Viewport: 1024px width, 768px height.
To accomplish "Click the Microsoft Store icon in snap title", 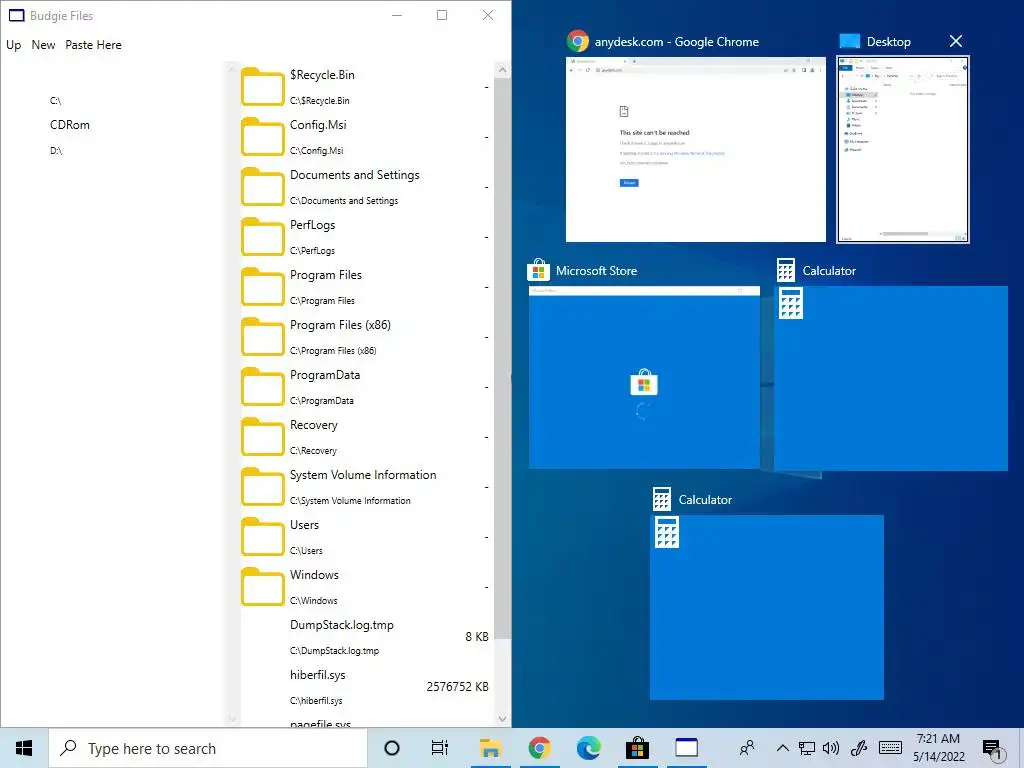I will click(x=538, y=270).
